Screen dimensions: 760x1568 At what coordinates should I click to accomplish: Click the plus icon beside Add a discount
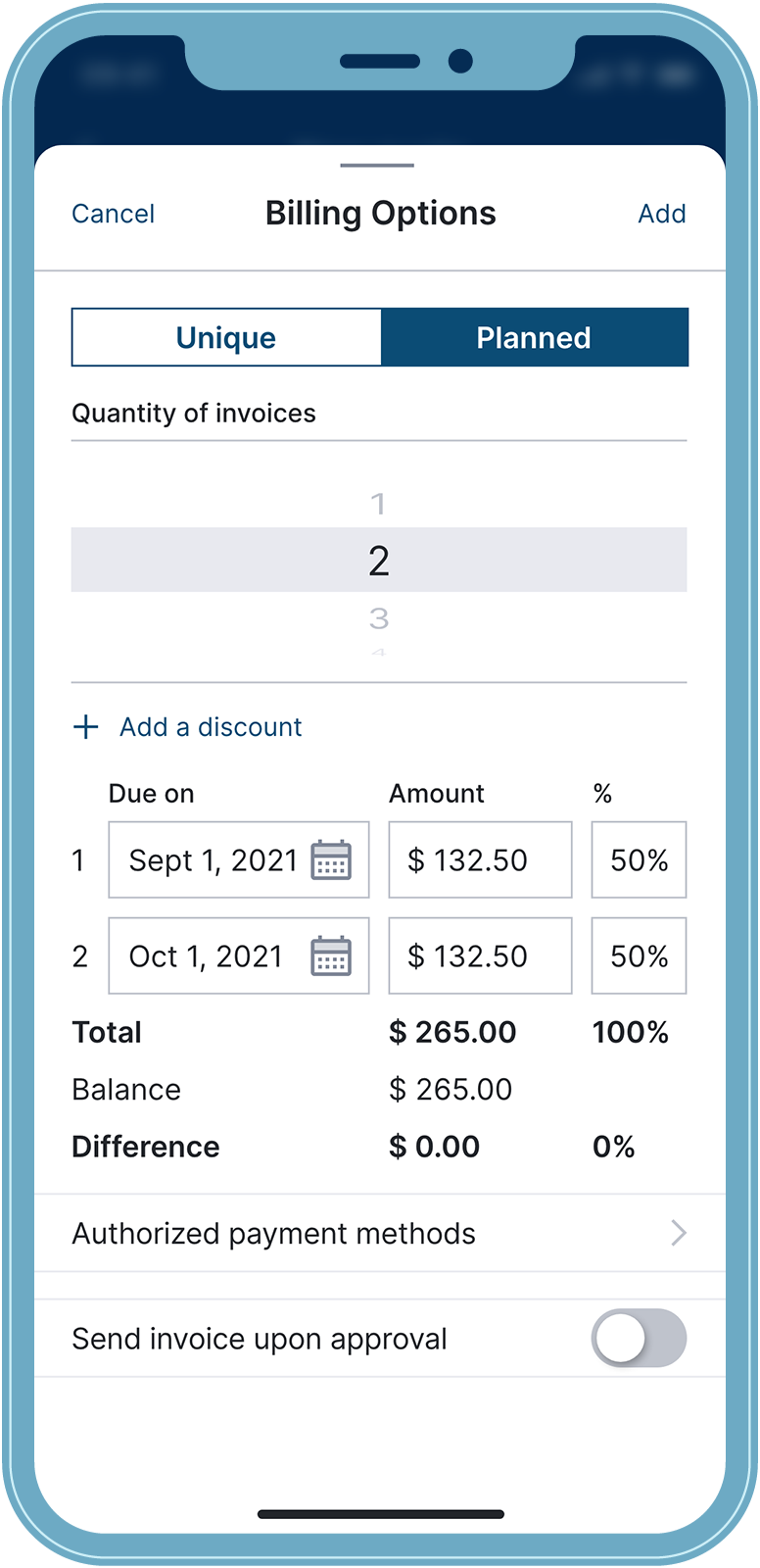[86, 727]
